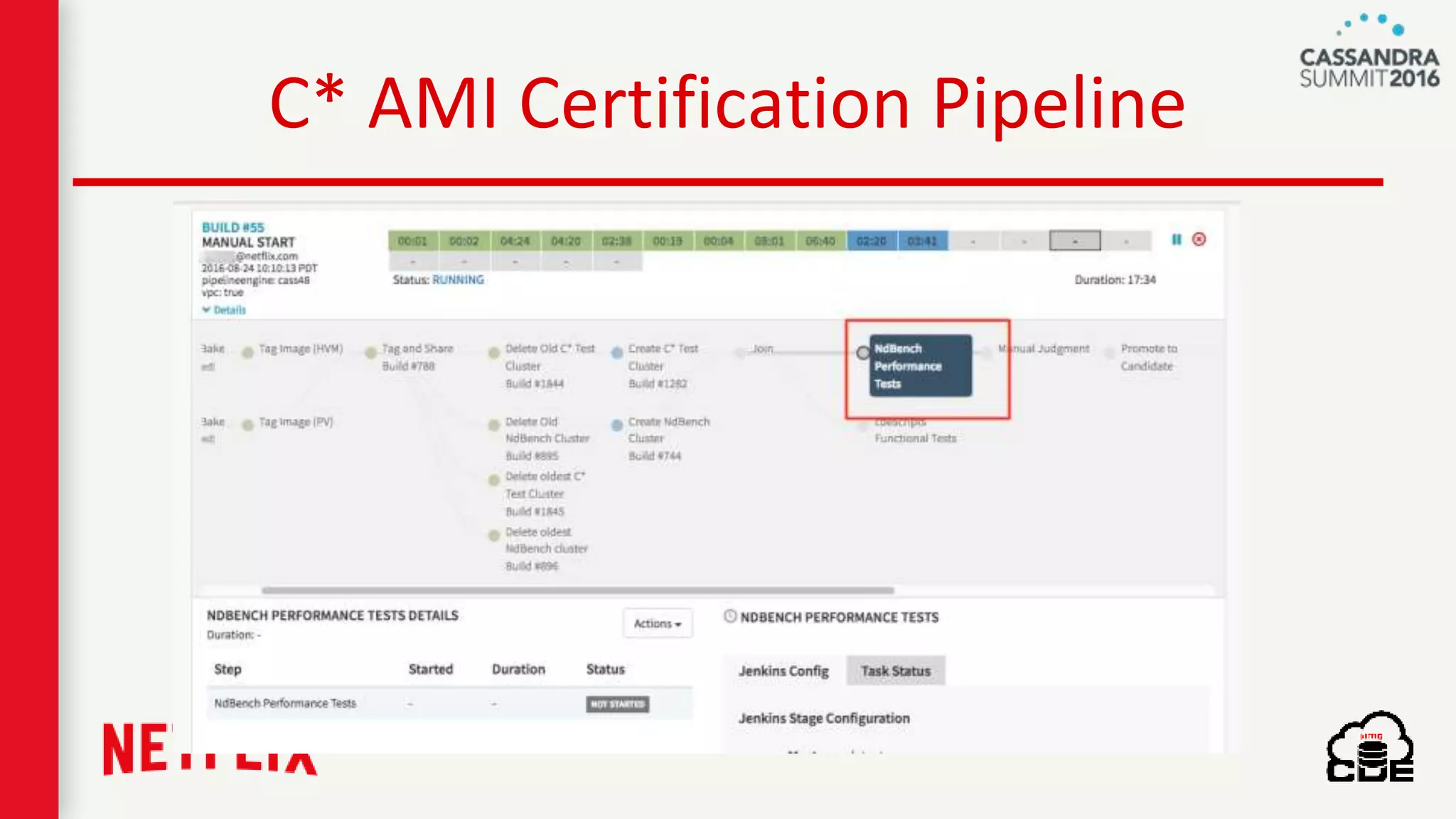Click the 00:01 timeline segment
The width and height of the screenshot is (1456, 819).
tap(413, 241)
